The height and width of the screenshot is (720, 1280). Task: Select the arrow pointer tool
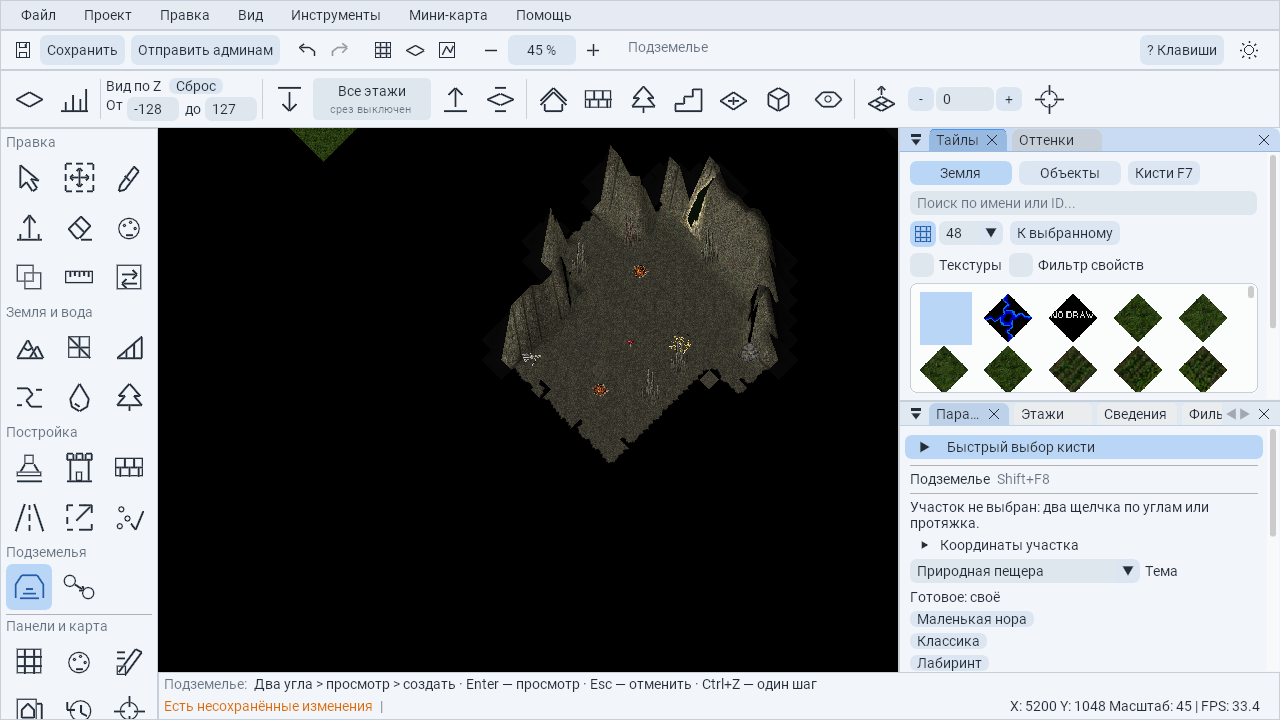coord(29,179)
